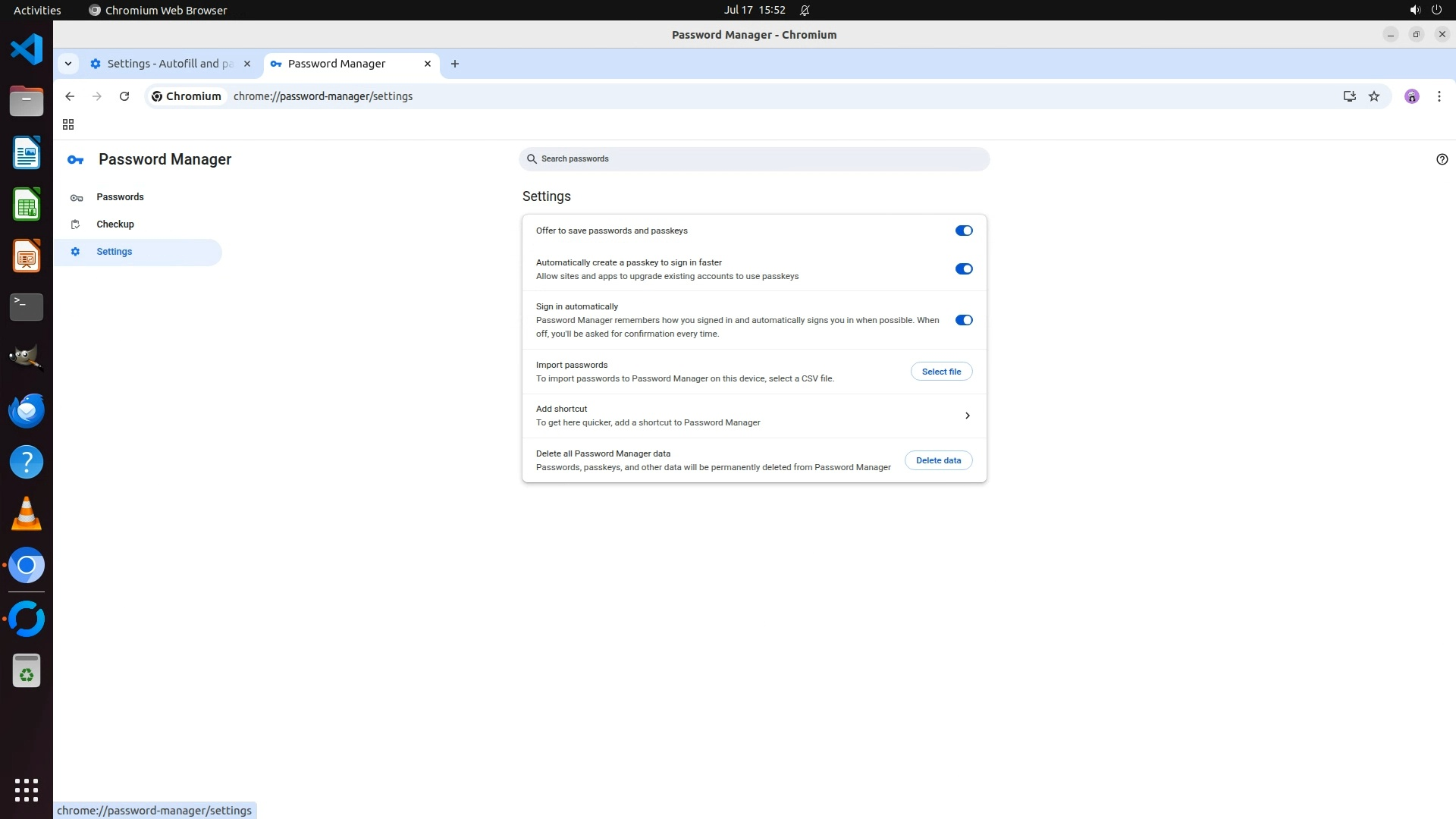This screenshot has height=819, width=1456.
Task: Click the profile avatar icon
Action: (x=1411, y=96)
